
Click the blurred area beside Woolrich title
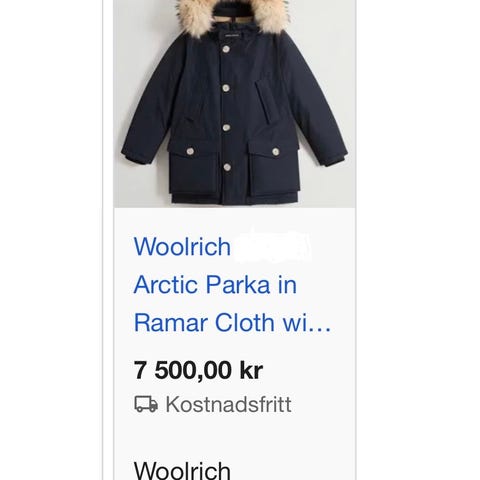tap(275, 246)
